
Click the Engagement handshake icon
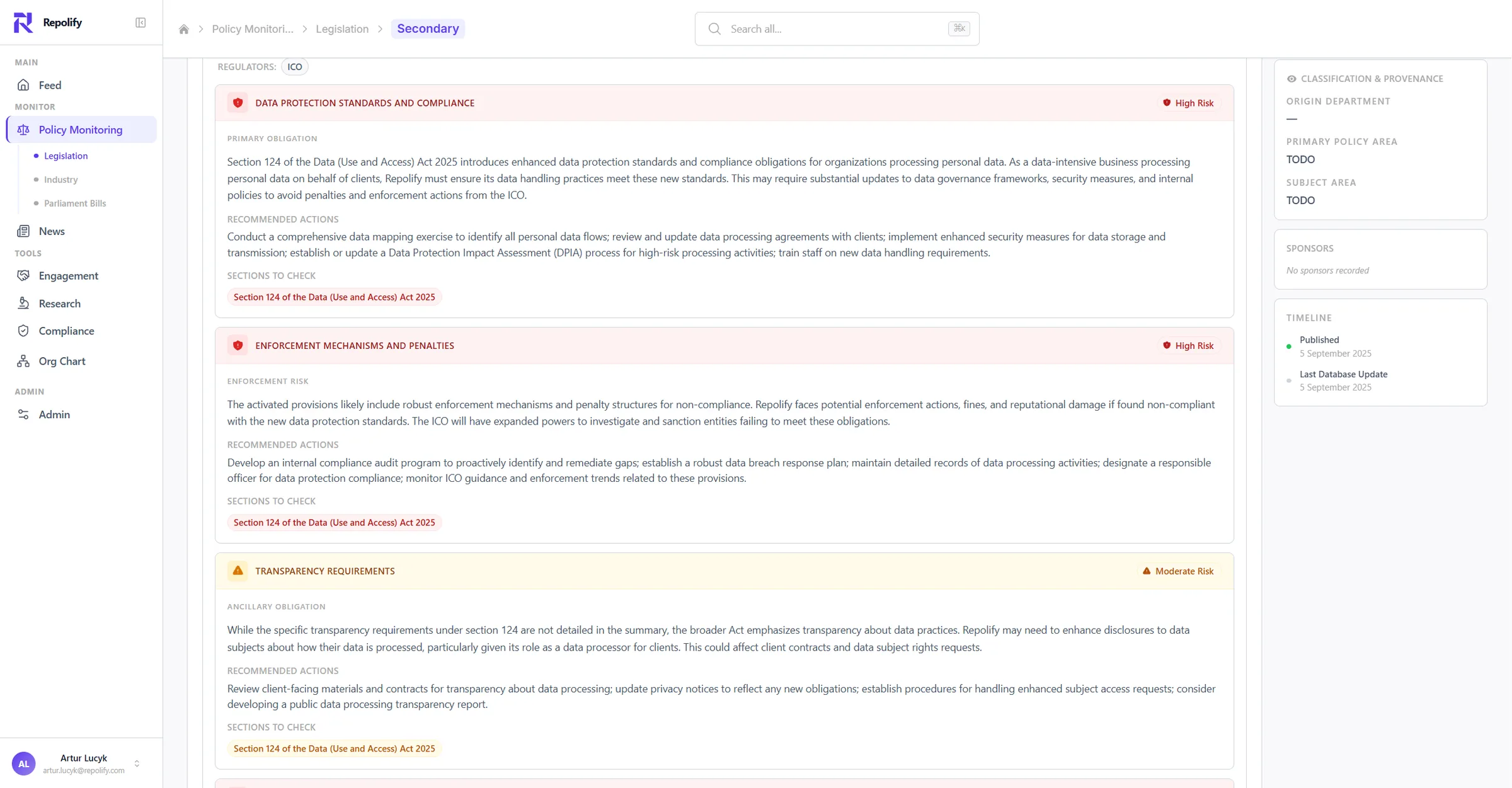pyautogui.click(x=23, y=276)
